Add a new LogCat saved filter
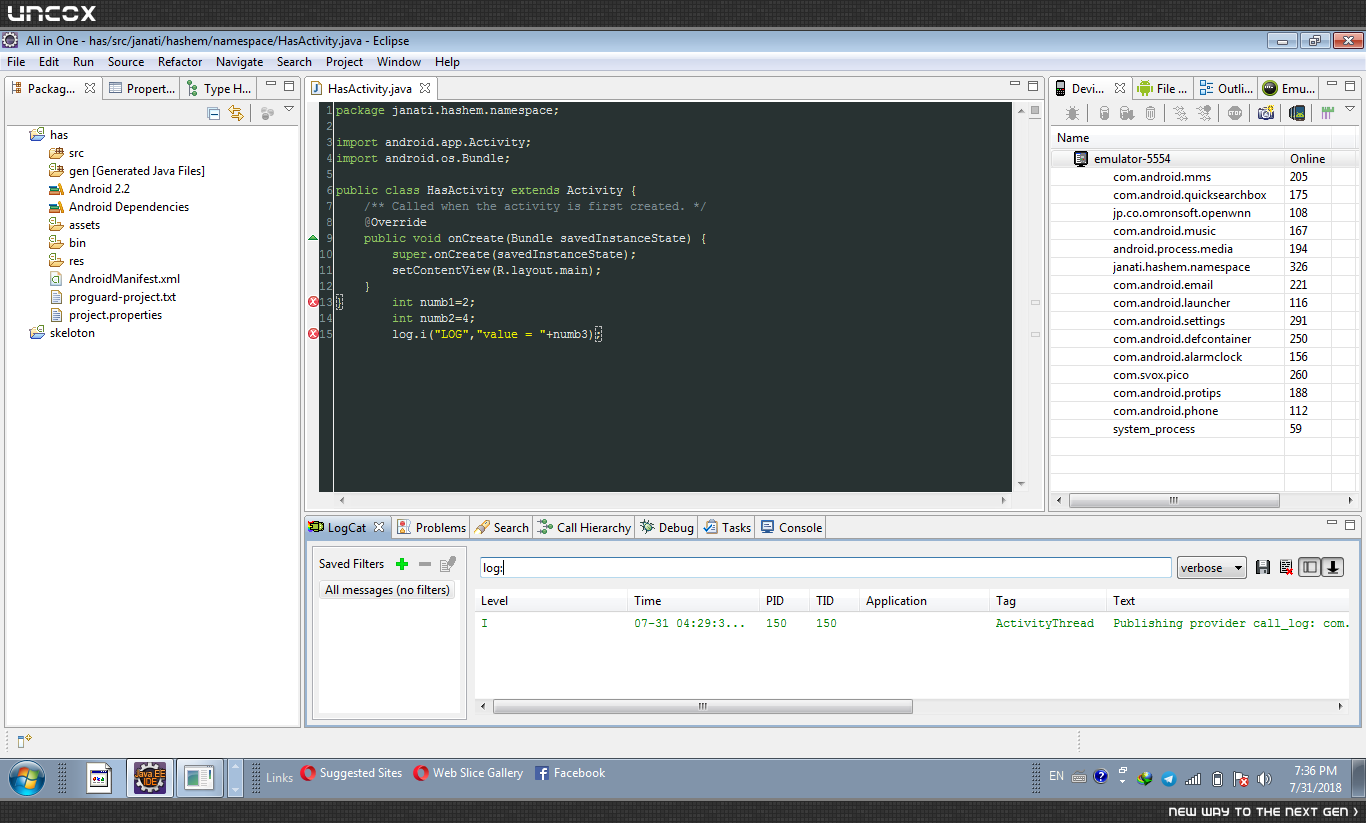Viewport: 1366px width, 823px height. [x=402, y=564]
